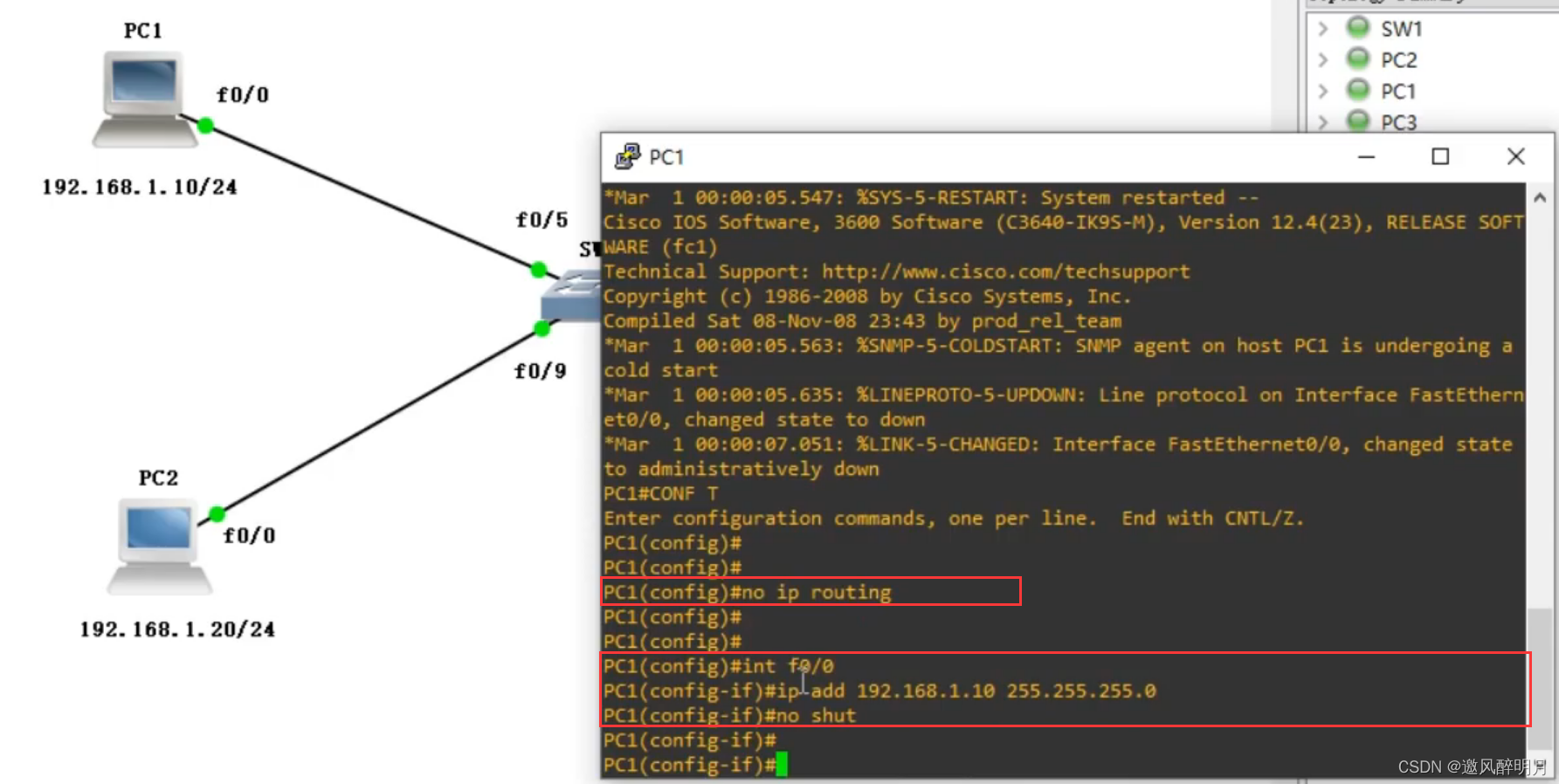1559x784 pixels.
Task: Open the PuTTY icon menu in PC1 title bar
Action: [626, 157]
